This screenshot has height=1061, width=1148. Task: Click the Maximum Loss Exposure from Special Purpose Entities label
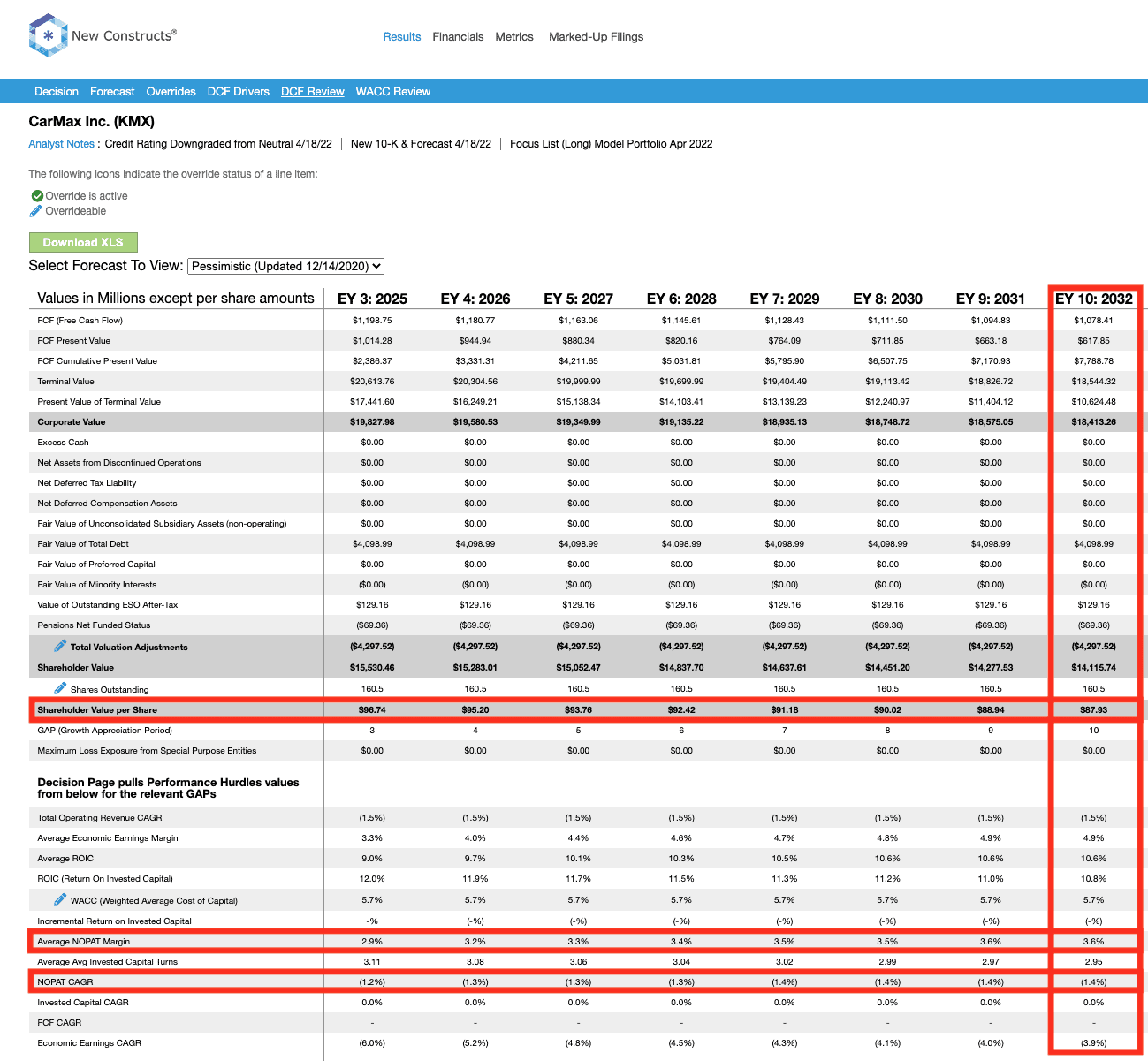click(x=147, y=751)
